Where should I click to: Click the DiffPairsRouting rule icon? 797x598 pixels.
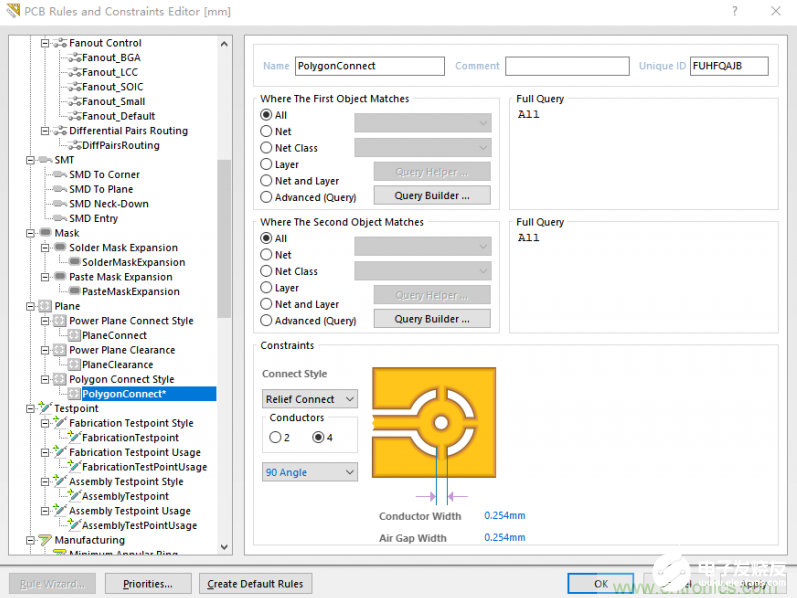pyautogui.click(x=75, y=145)
